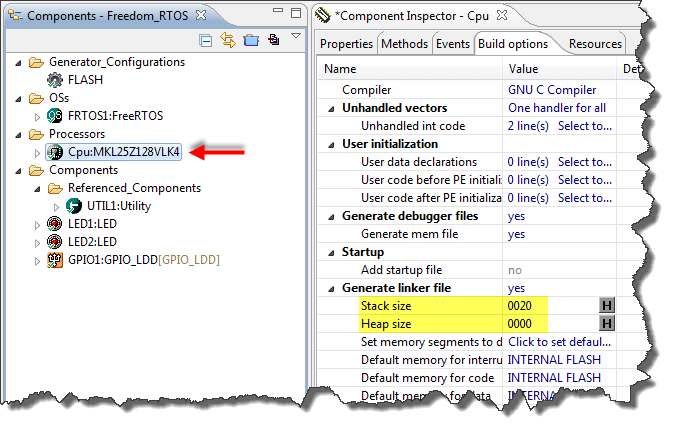The height and width of the screenshot is (432, 677).
Task: Click the H button on Stack size row
Action: 607,306
